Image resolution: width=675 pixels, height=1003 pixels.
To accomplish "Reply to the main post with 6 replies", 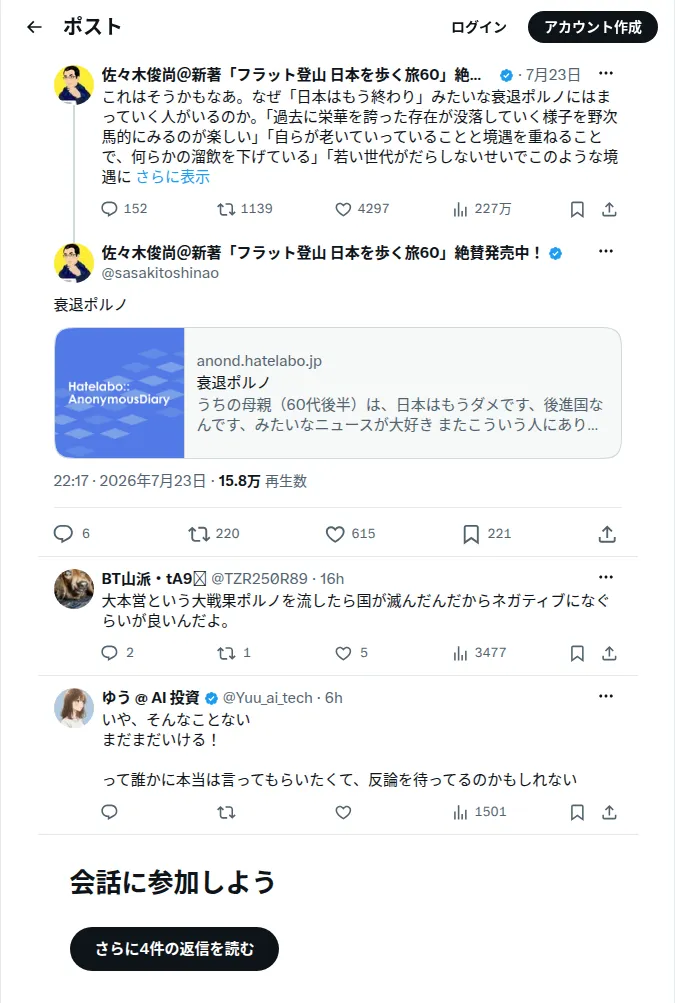I will (72, 534).
